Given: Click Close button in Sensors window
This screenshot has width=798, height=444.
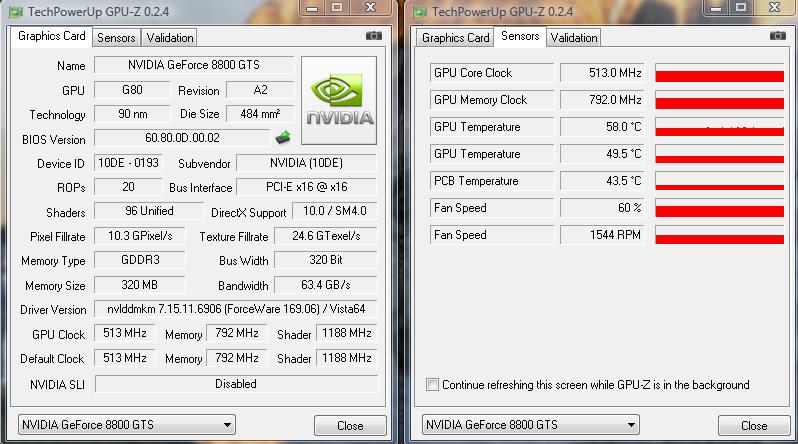Looking at the screenshot, I should click(x=754, y=426).
